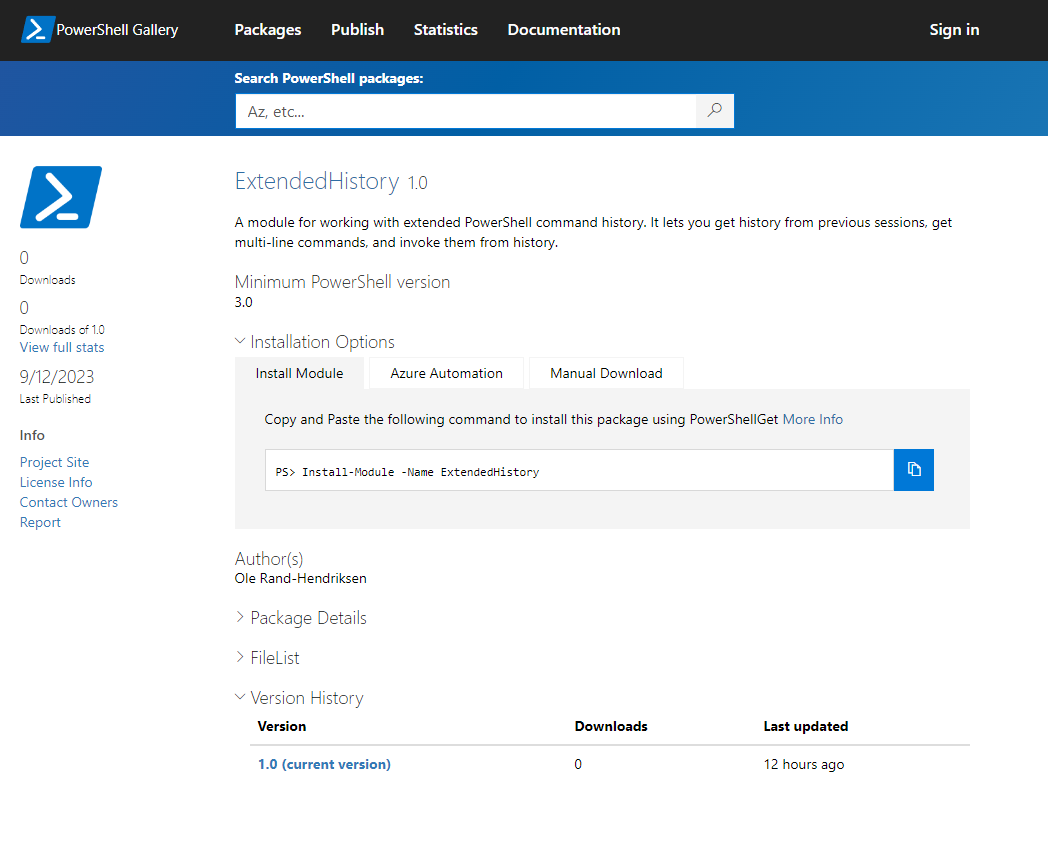Switch to the Manual Download tab

pyautogui.click(x=606, y=374)
